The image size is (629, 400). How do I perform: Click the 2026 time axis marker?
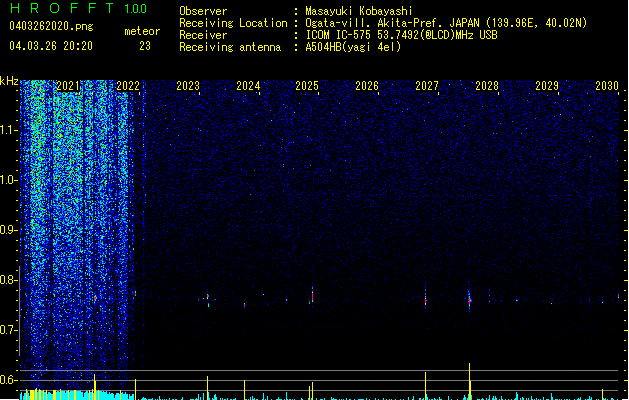tap(367, 86)
